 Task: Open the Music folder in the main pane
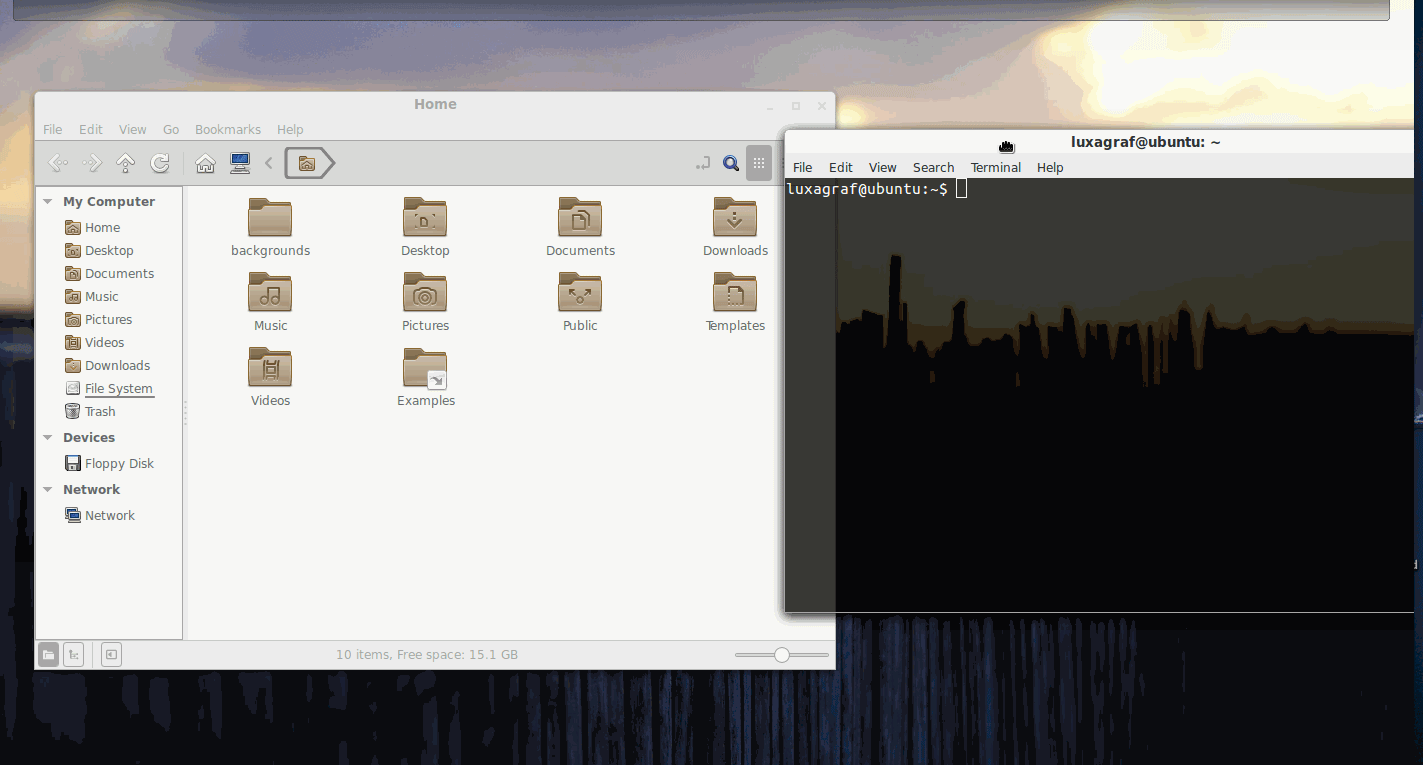tap(270, 303)
